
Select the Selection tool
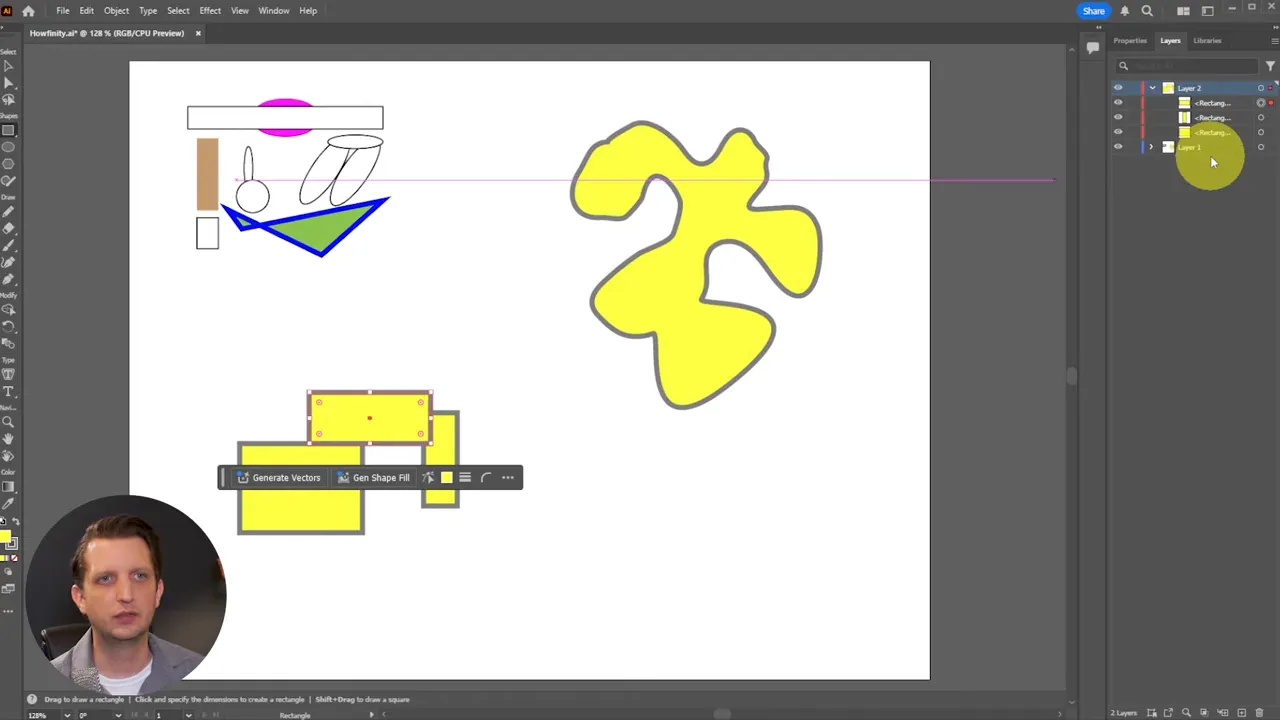click(x=10, y=67)
